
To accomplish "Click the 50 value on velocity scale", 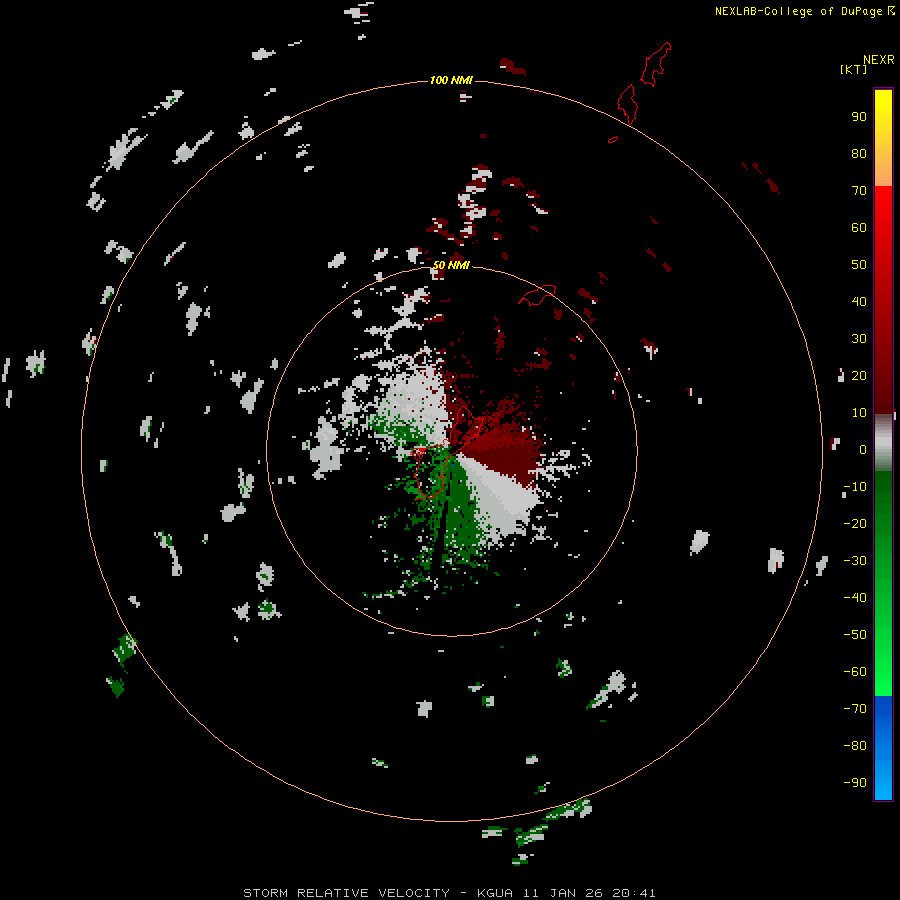I will pyautogui.click(x=859, y=265).
